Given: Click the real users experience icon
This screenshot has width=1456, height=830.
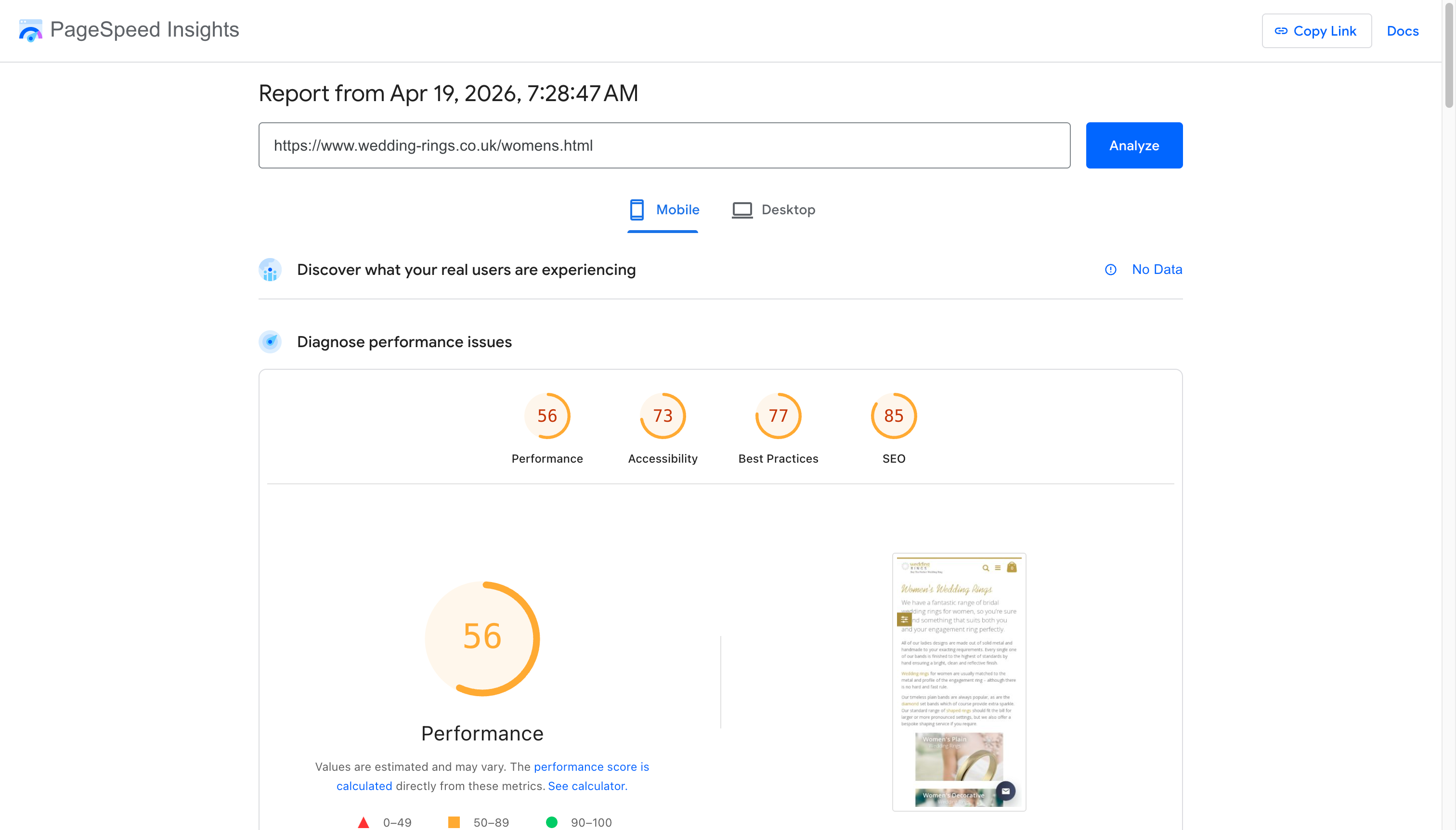Looking at the screenshot, I should click(x=270, y=270).
